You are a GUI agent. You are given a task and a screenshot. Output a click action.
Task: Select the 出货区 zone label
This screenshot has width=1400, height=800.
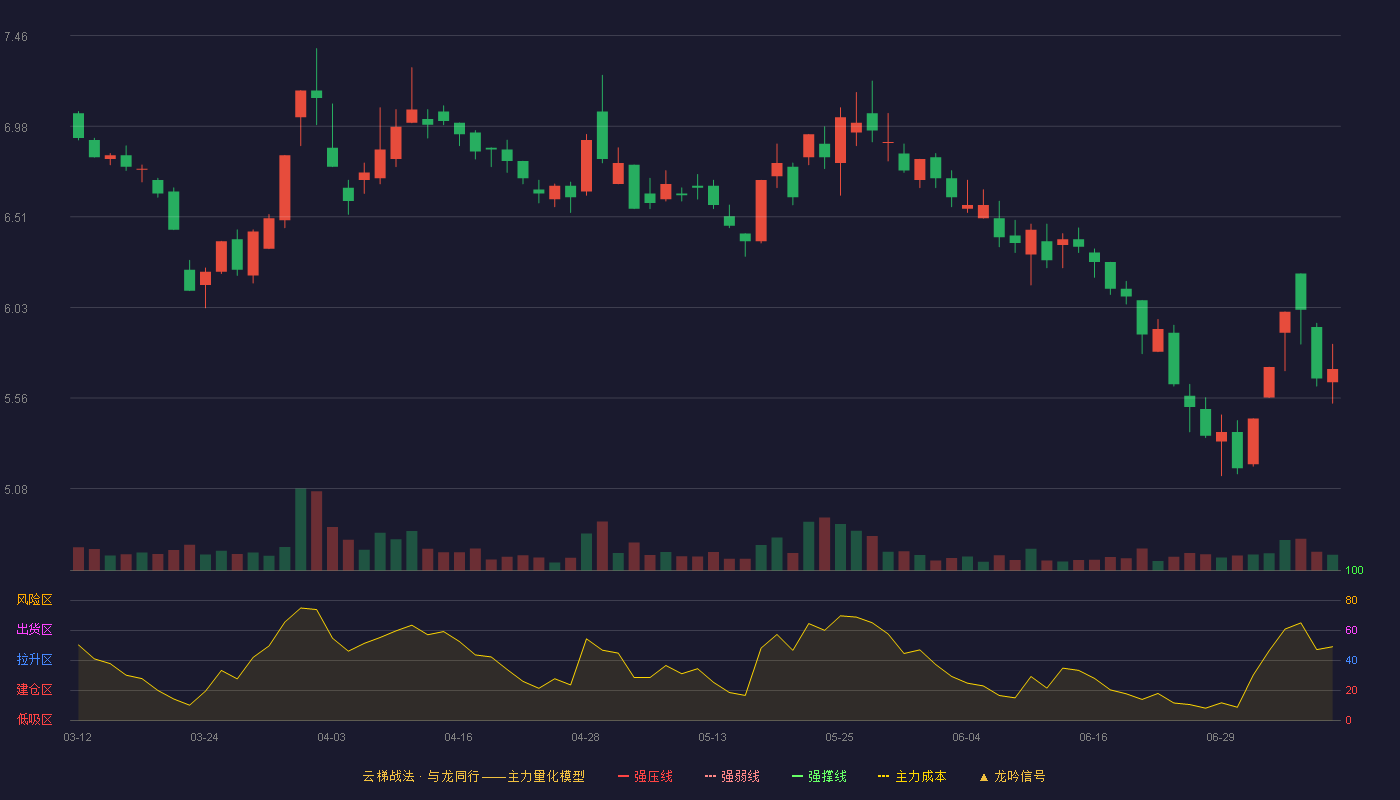click(34, 630)
